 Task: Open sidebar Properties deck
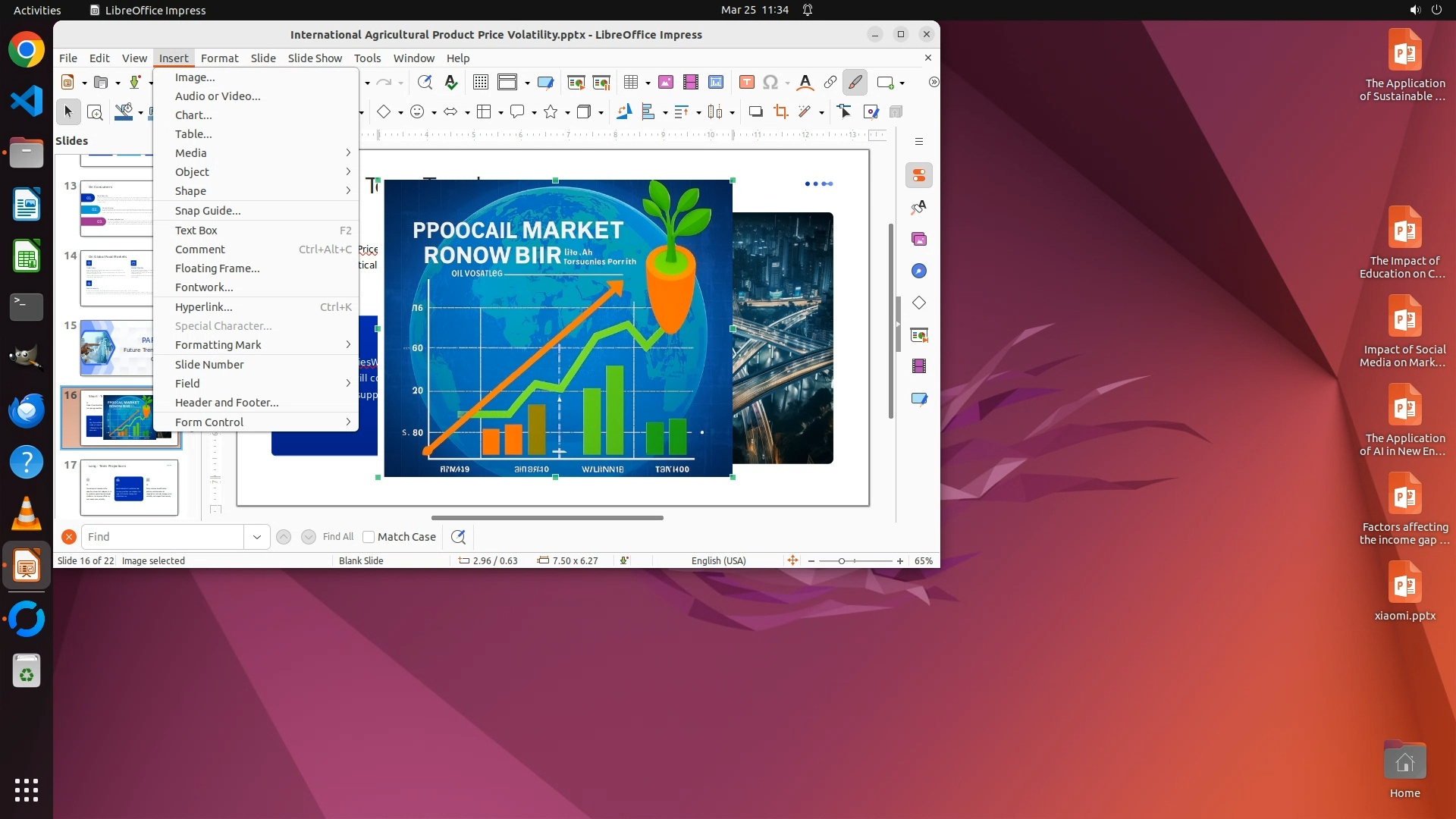(x=919, y=176)
